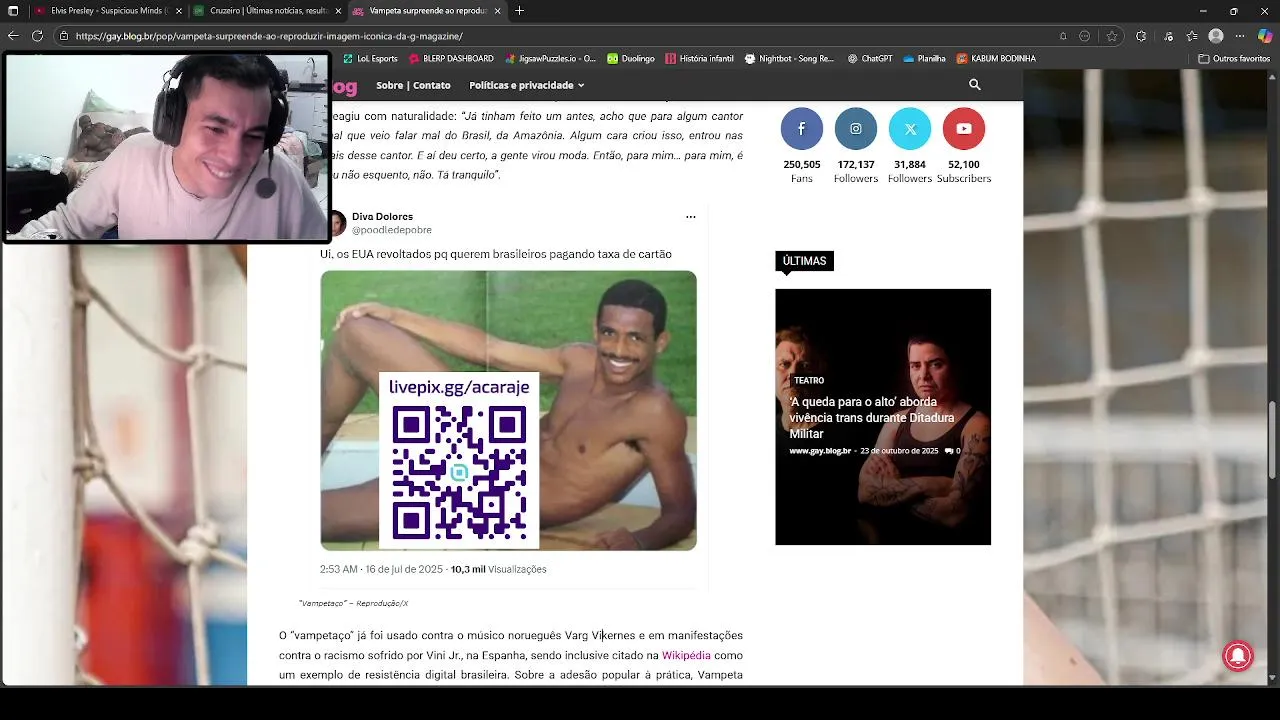Open the JigsawPuzzles.io bookmark
The image size is (1280, 720).
(x=550, y=59)
